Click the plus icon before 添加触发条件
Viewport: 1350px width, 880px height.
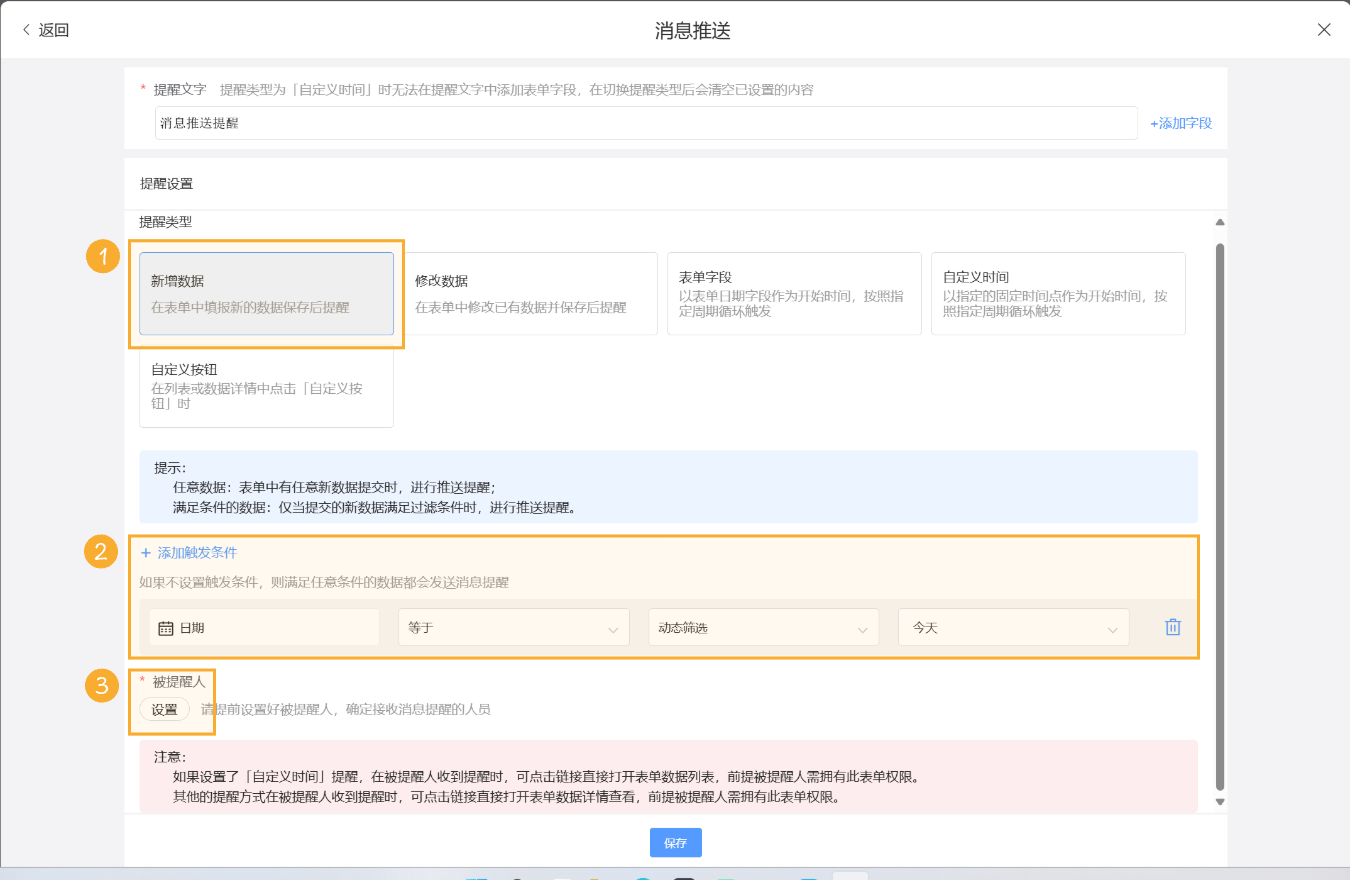point(147,551)
